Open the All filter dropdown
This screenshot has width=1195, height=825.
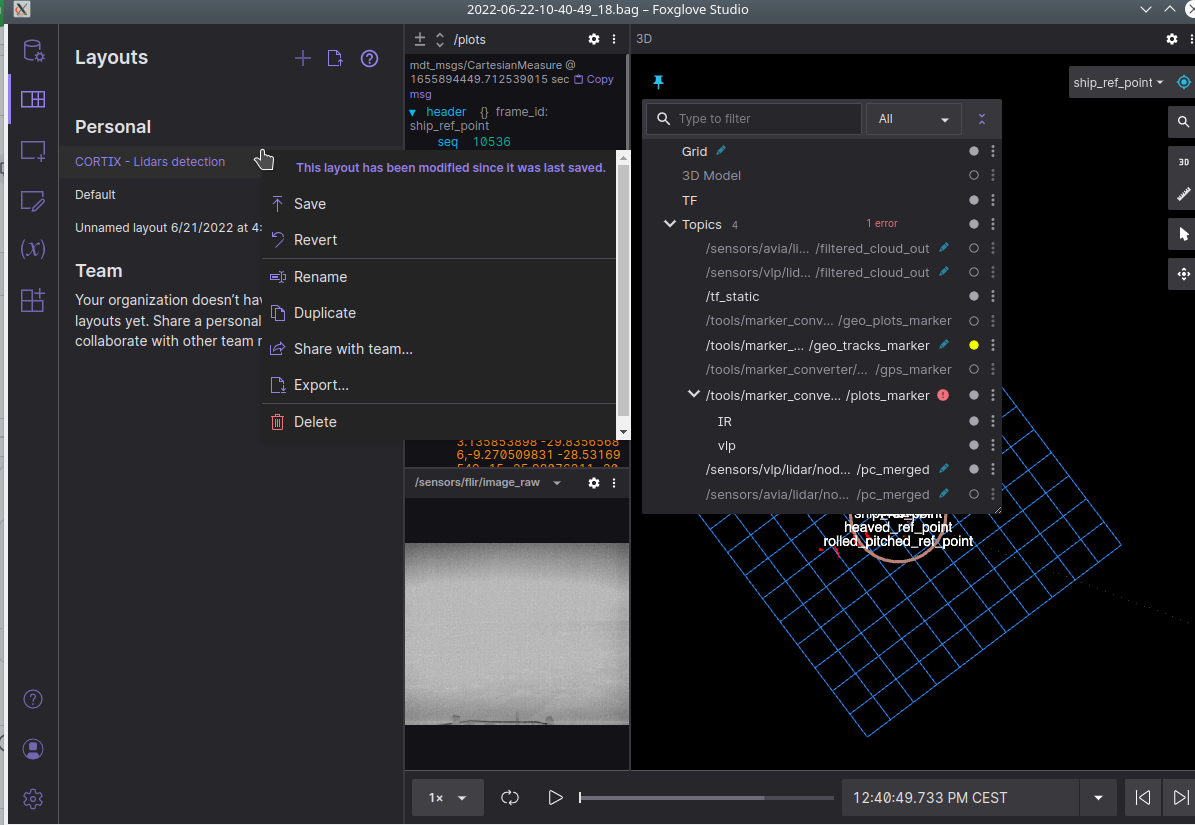[x=914, y=119]
